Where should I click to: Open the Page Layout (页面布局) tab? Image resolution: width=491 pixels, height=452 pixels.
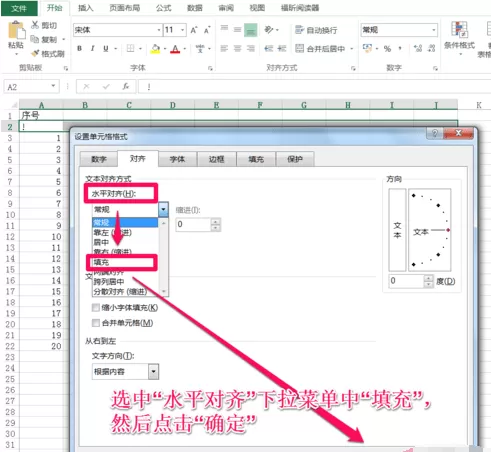point(125,8)
